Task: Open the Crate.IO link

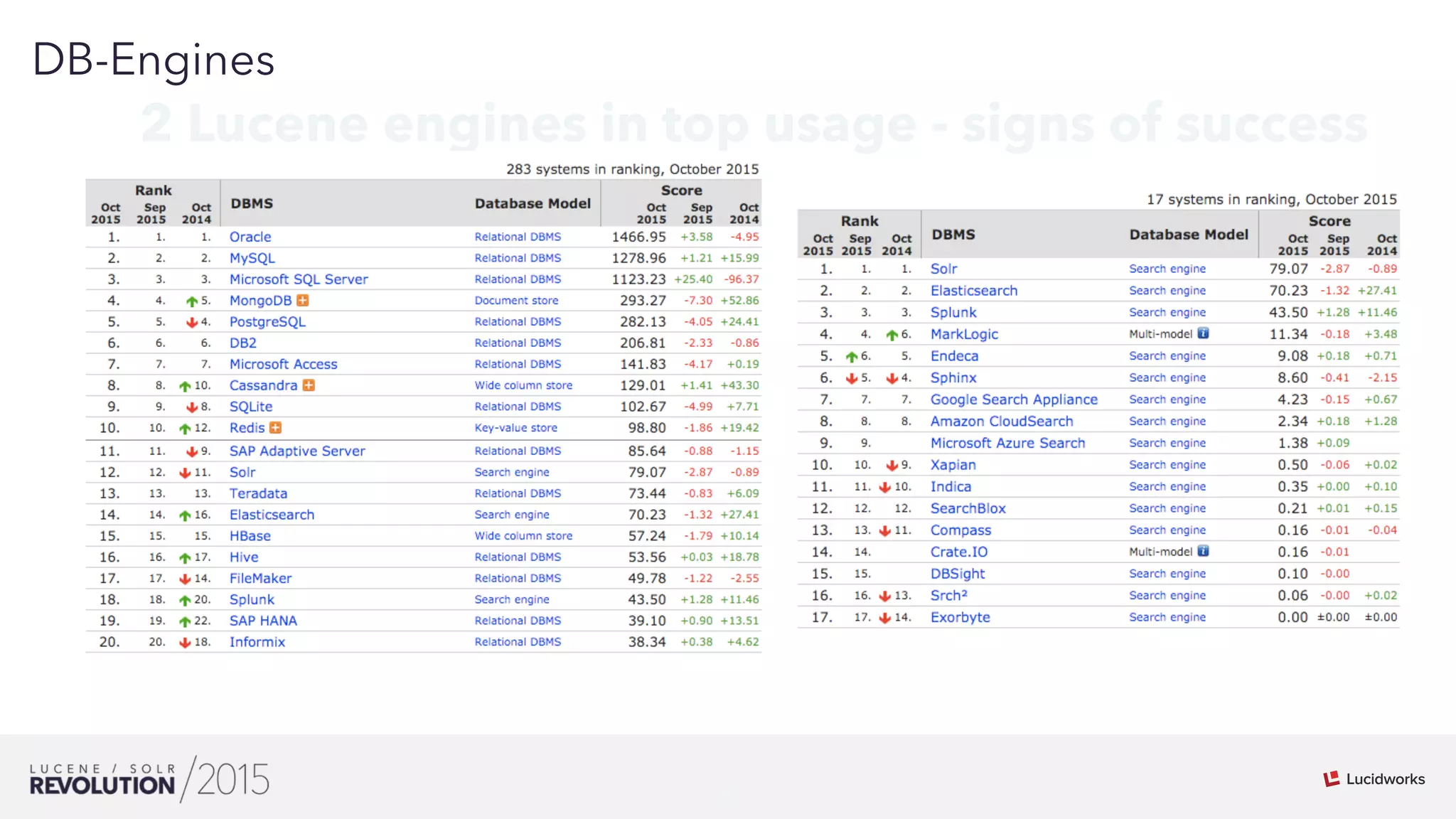Action: [x=959, y=552]
